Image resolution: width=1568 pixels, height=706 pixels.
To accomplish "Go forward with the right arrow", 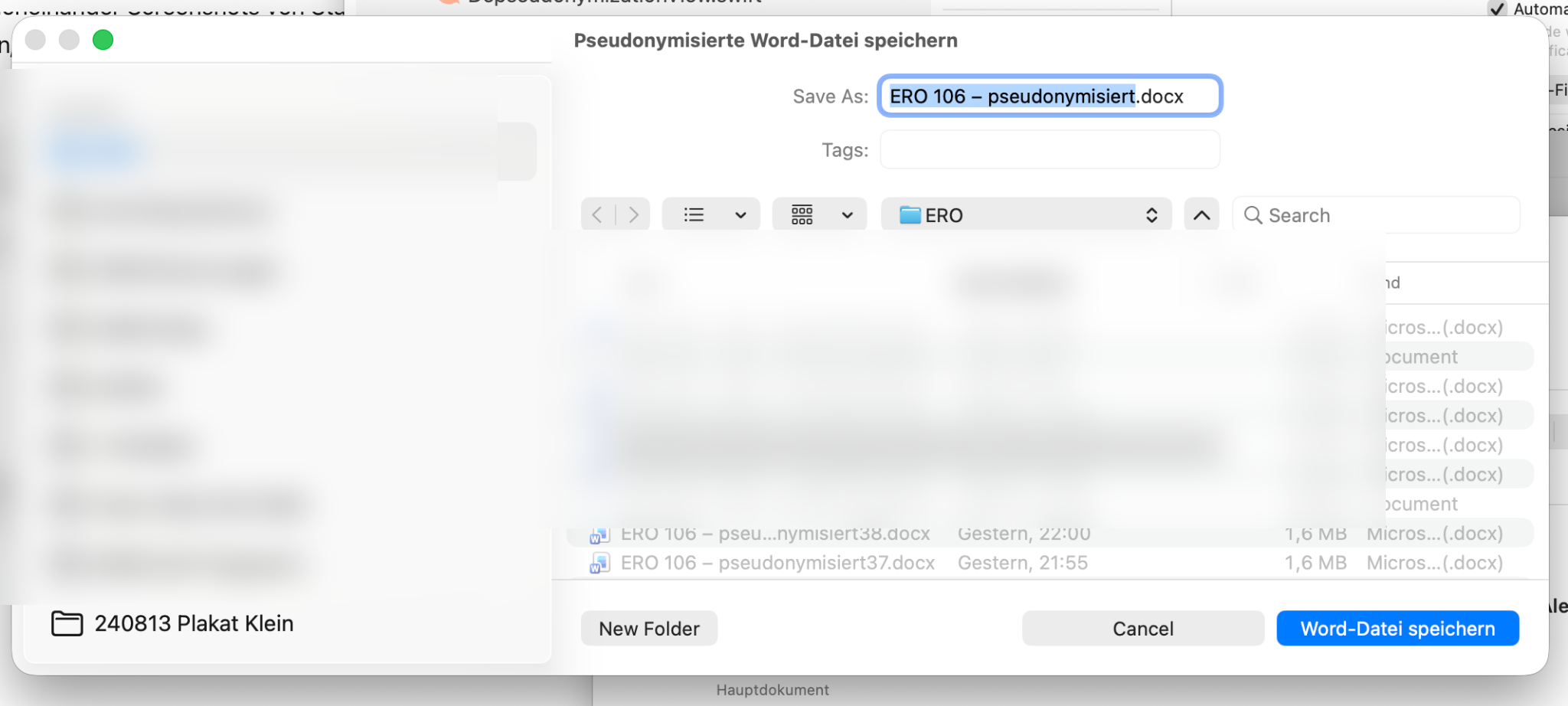I will [633, 215].
